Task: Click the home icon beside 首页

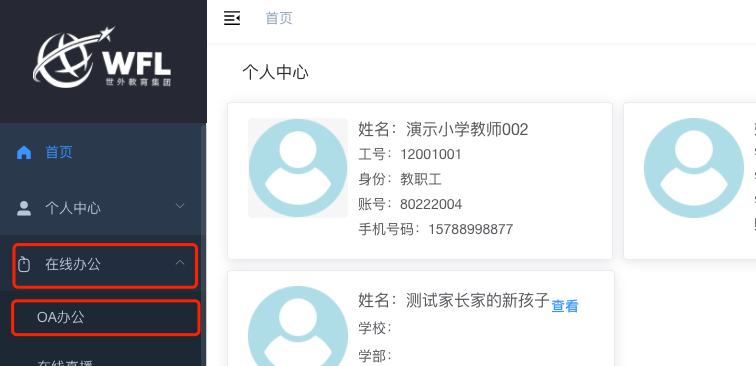Action: 24,152
